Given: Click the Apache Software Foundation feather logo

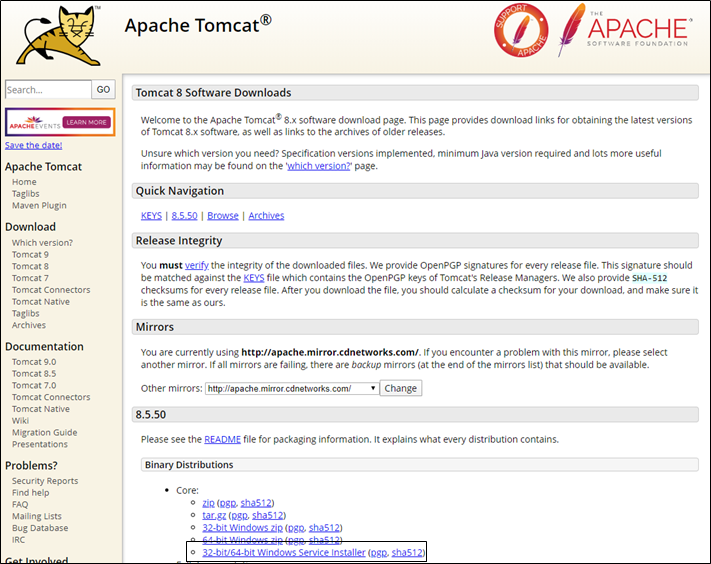Looking at the screenshot, I should click(x=625, y=30).
